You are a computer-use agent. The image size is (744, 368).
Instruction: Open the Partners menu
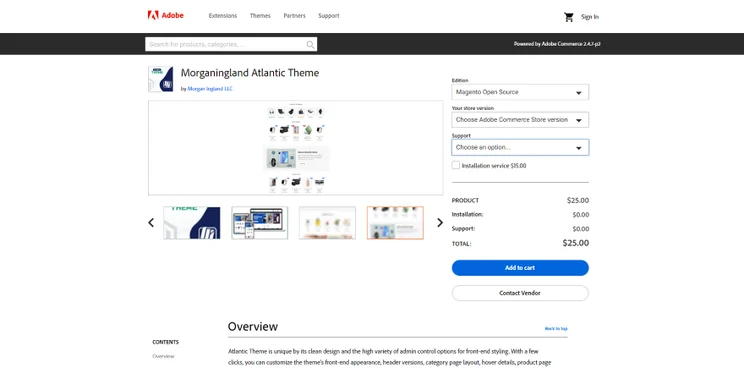coord(295,16)
